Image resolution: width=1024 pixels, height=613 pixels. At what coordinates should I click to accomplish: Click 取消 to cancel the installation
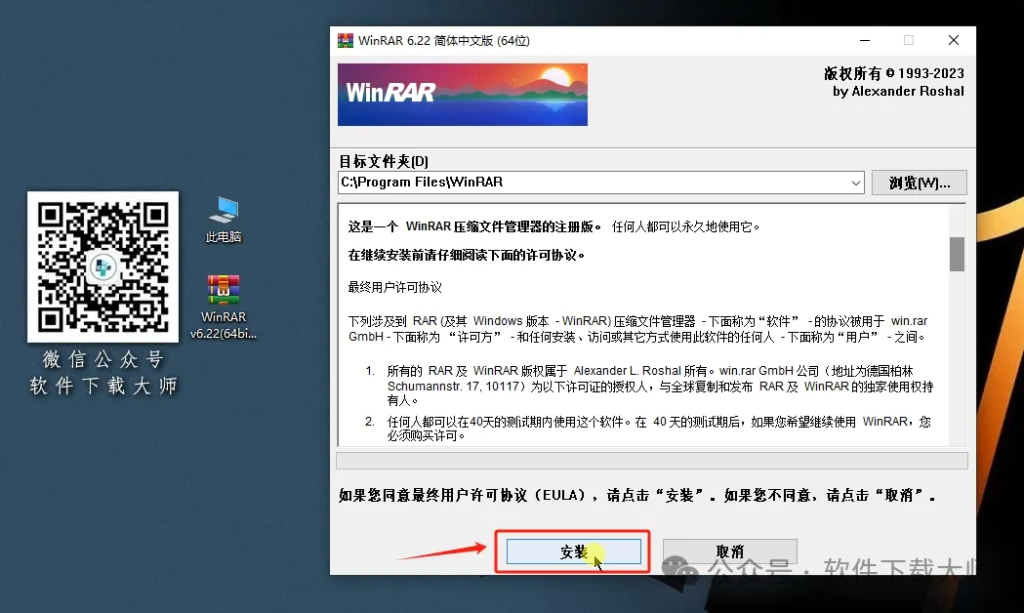point(730,551)
